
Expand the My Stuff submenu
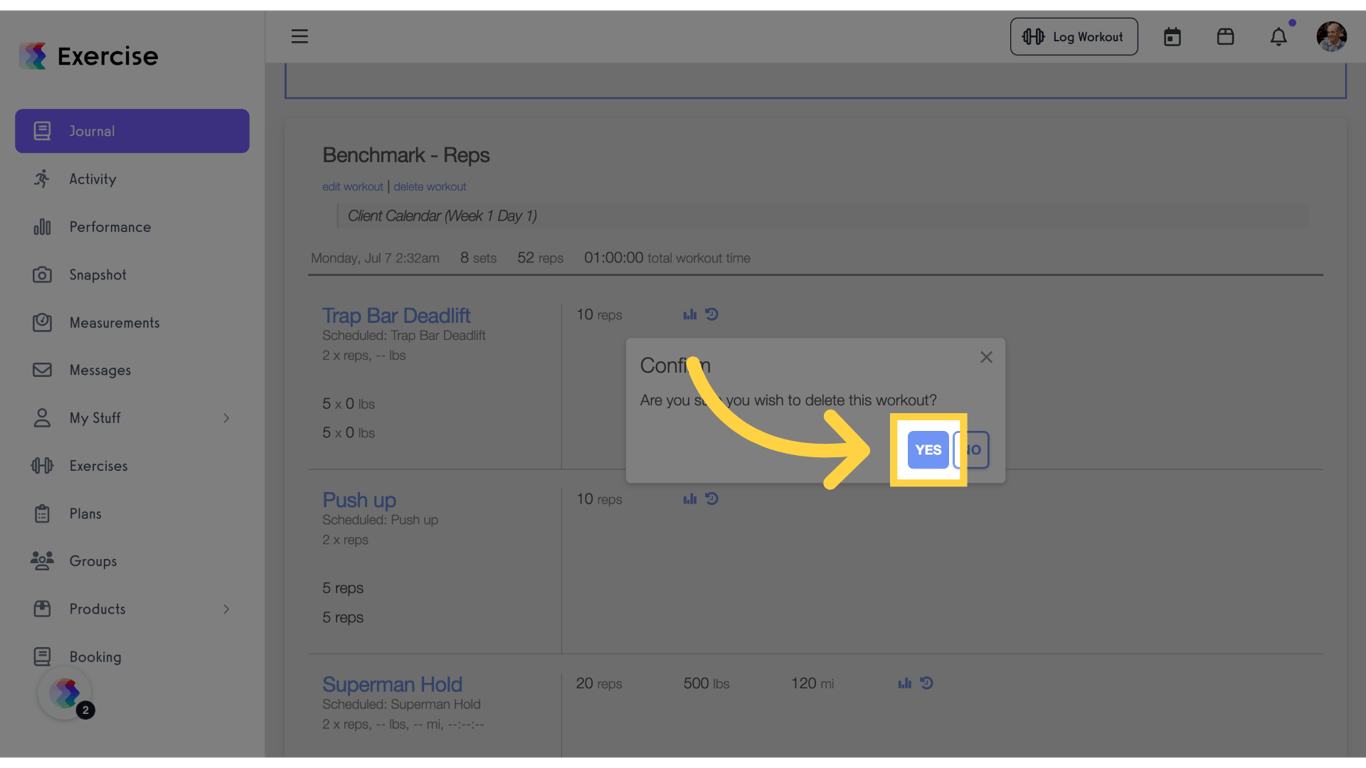coord(226,418)
